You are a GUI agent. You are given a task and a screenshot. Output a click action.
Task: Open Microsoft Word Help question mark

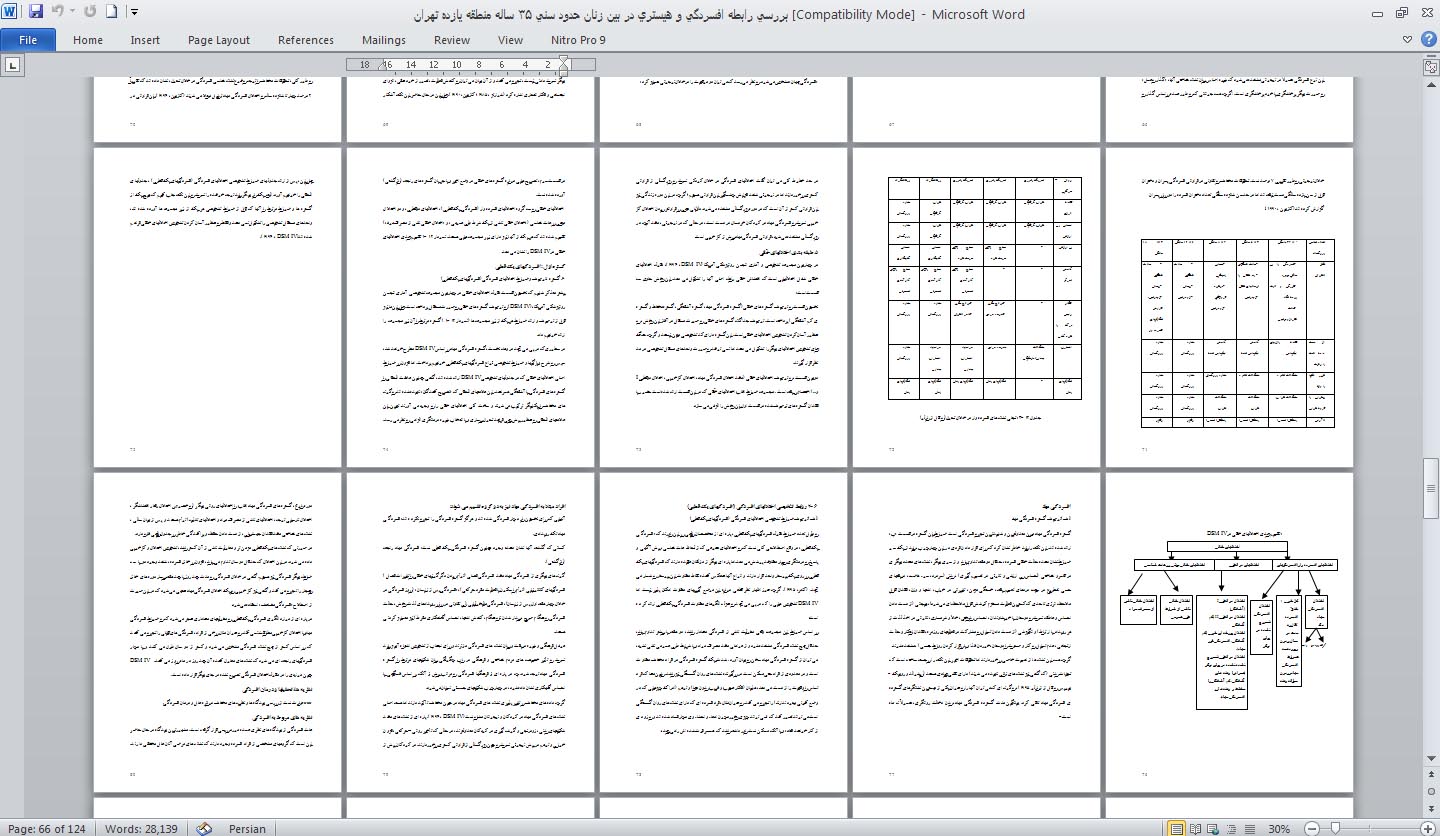tap(1427, 40)
